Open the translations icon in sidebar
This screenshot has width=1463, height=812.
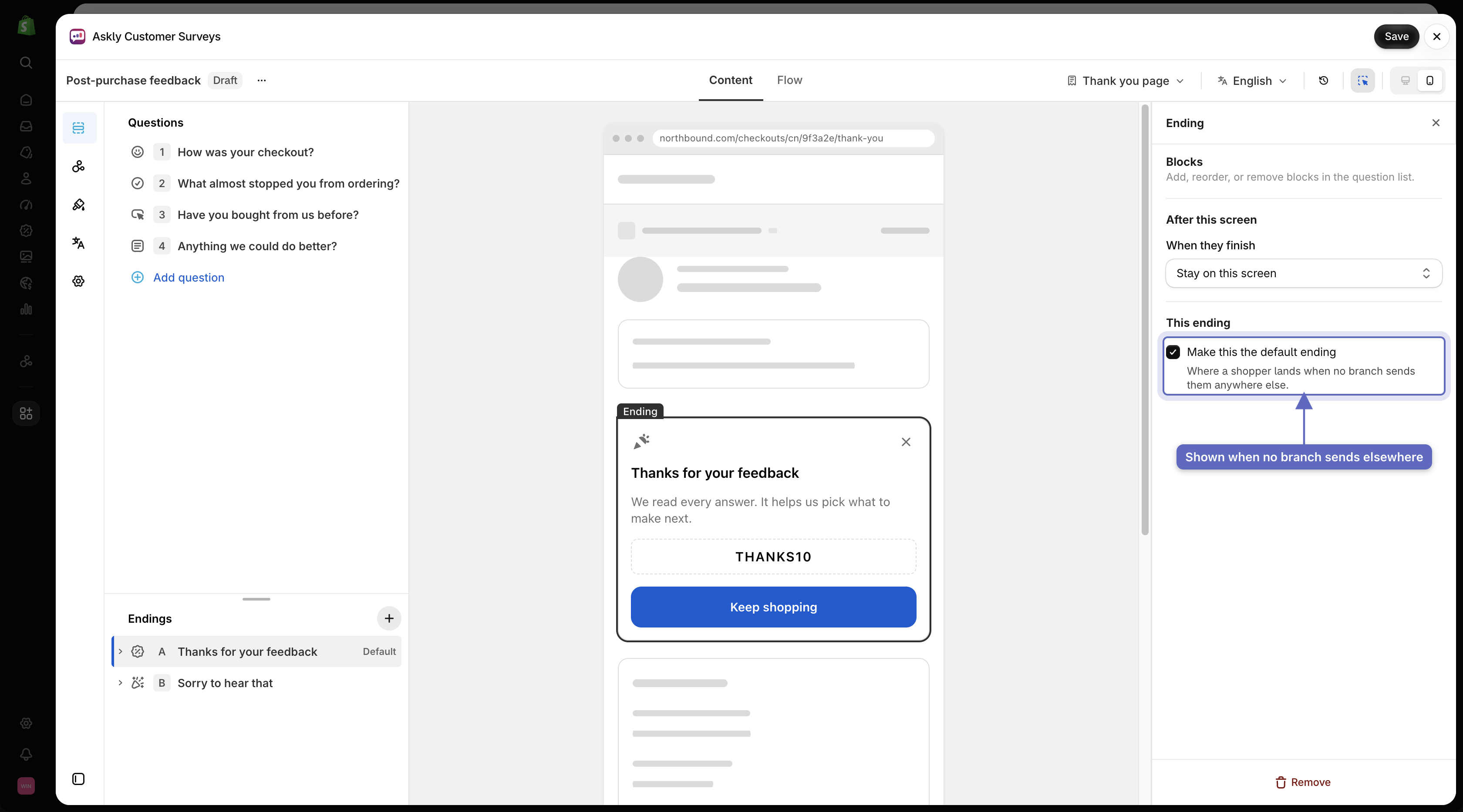(79, 243)
